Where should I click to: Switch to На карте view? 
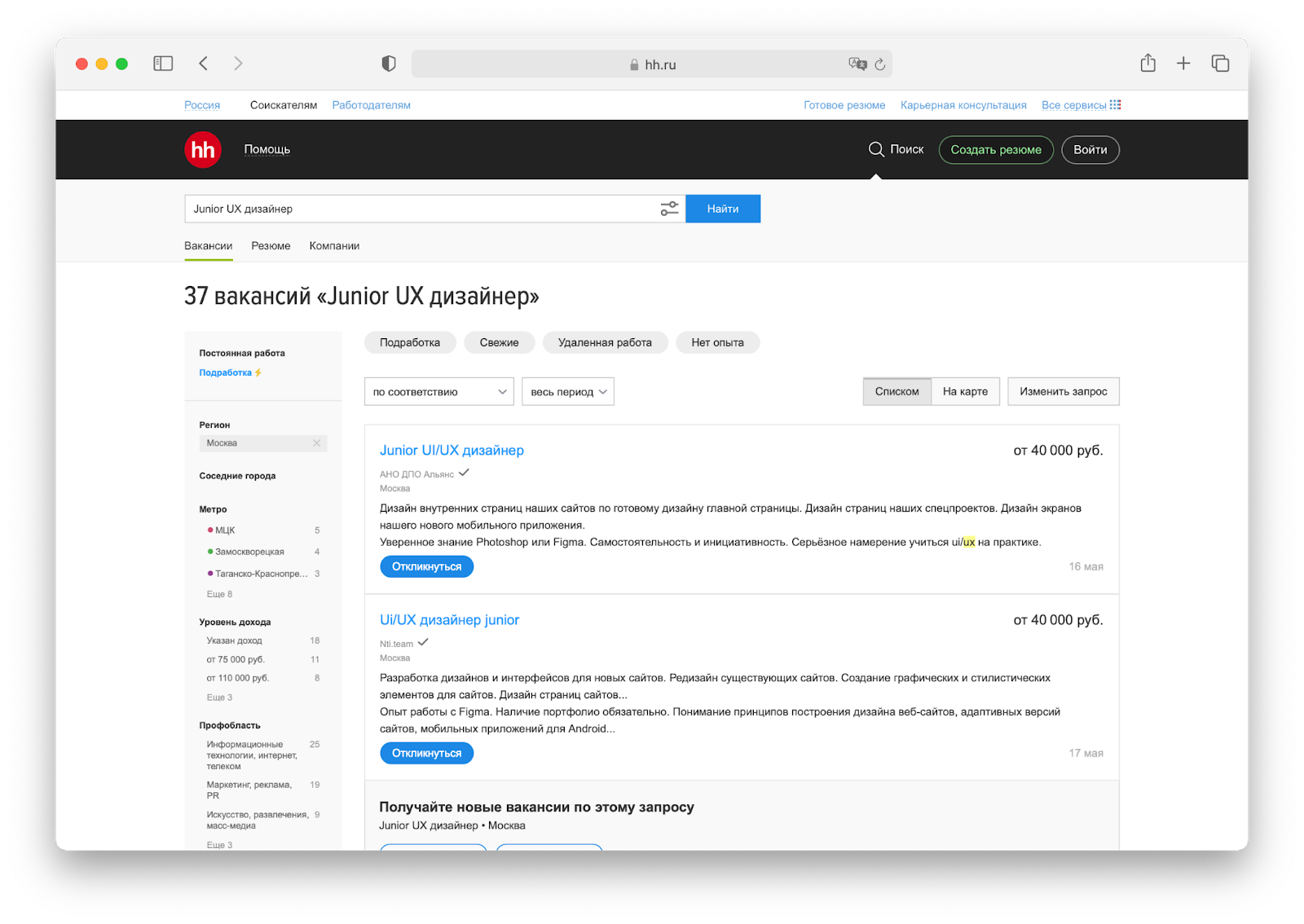pos(966,392)
